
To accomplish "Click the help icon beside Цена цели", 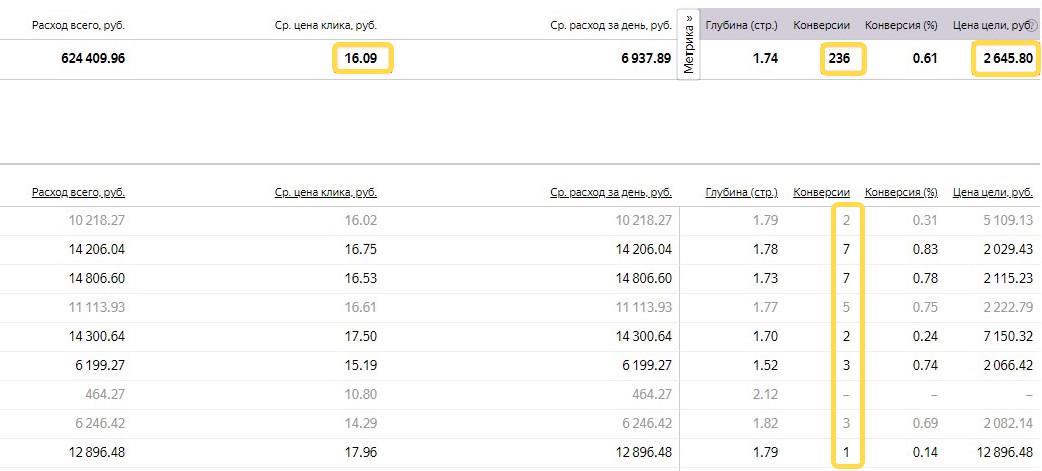I will pyautogui.click(x=1031, y=25).
